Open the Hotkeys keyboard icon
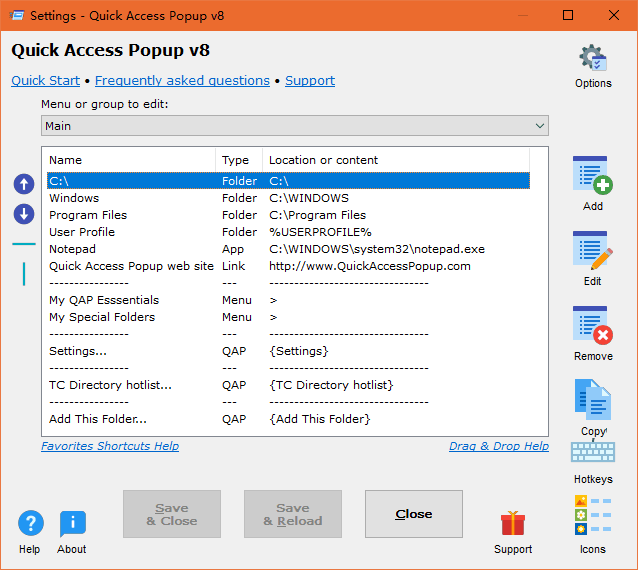Image resolution: width=638 pixels, height=570 pixels. [x=593, y=453]
